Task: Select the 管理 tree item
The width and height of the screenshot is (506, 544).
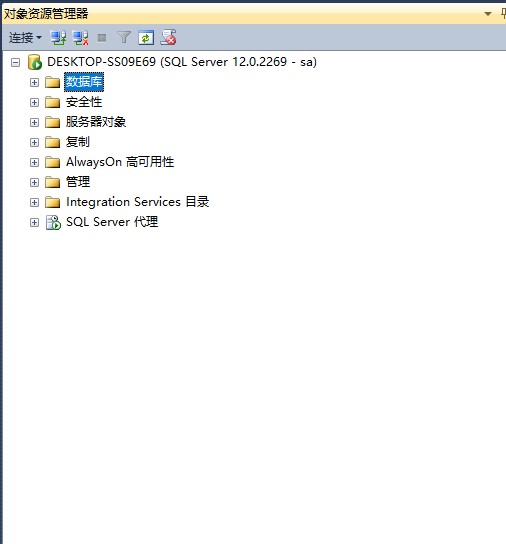Action: (78, 182)
